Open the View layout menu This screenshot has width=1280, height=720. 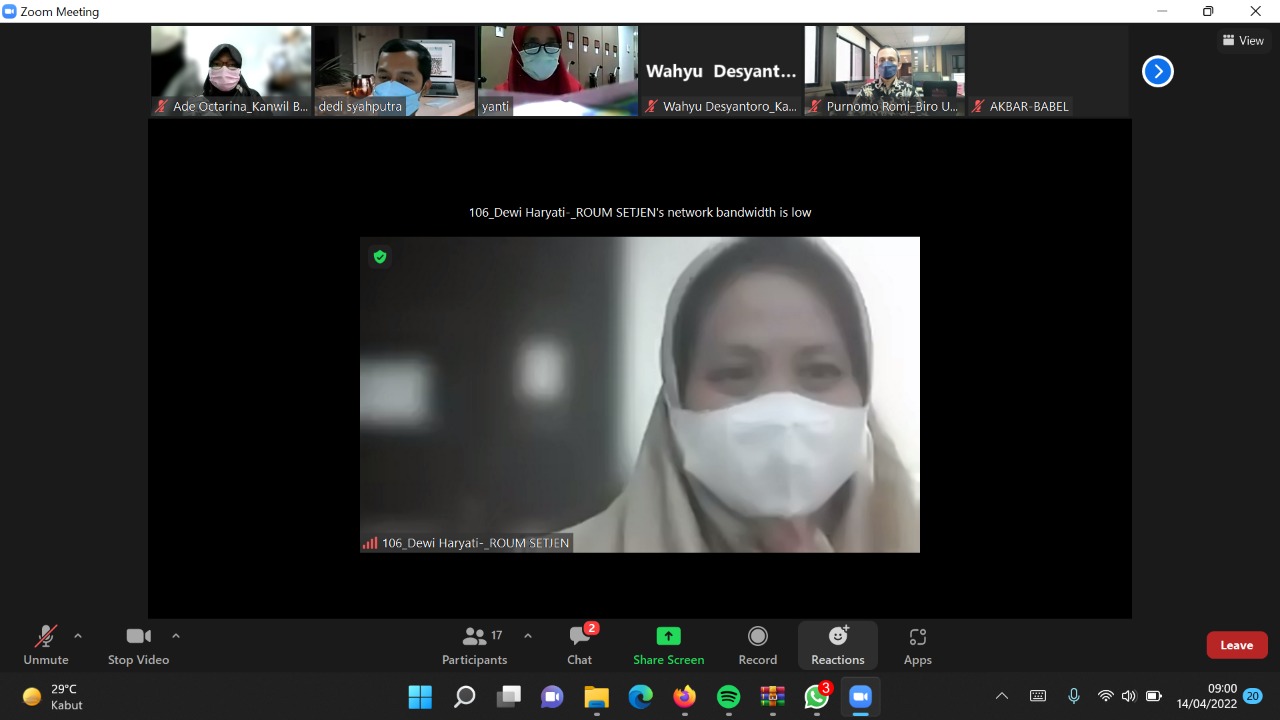pyautogui.click(x=1243, y=41)
